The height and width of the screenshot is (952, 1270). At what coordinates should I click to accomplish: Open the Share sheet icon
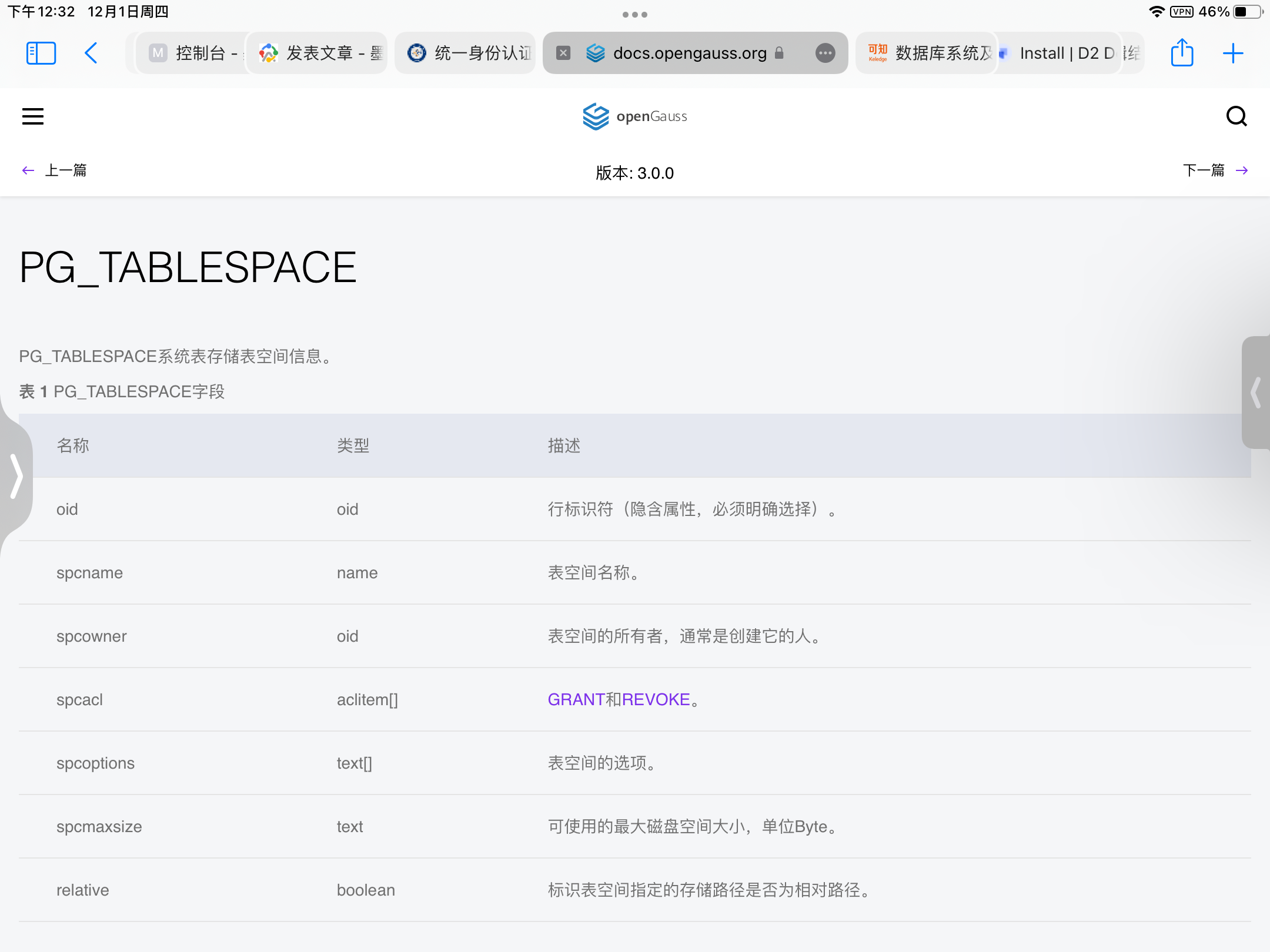click(x=1182, y=53)
